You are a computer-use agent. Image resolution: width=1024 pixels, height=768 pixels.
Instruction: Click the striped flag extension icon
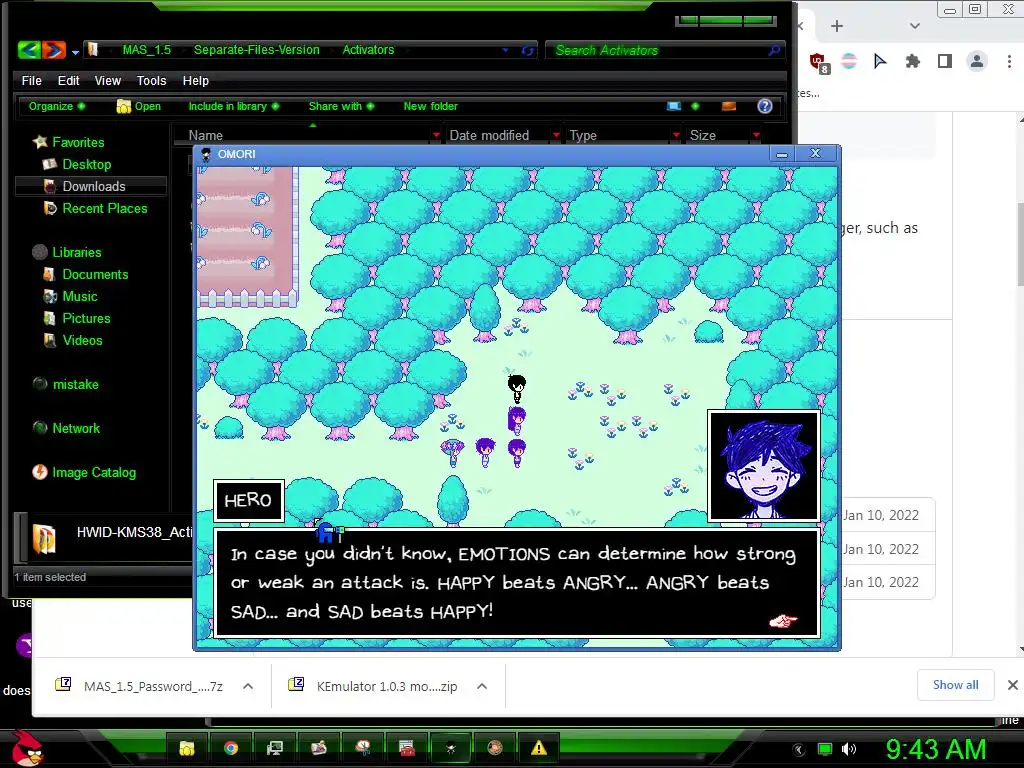(x=848, y=61)
